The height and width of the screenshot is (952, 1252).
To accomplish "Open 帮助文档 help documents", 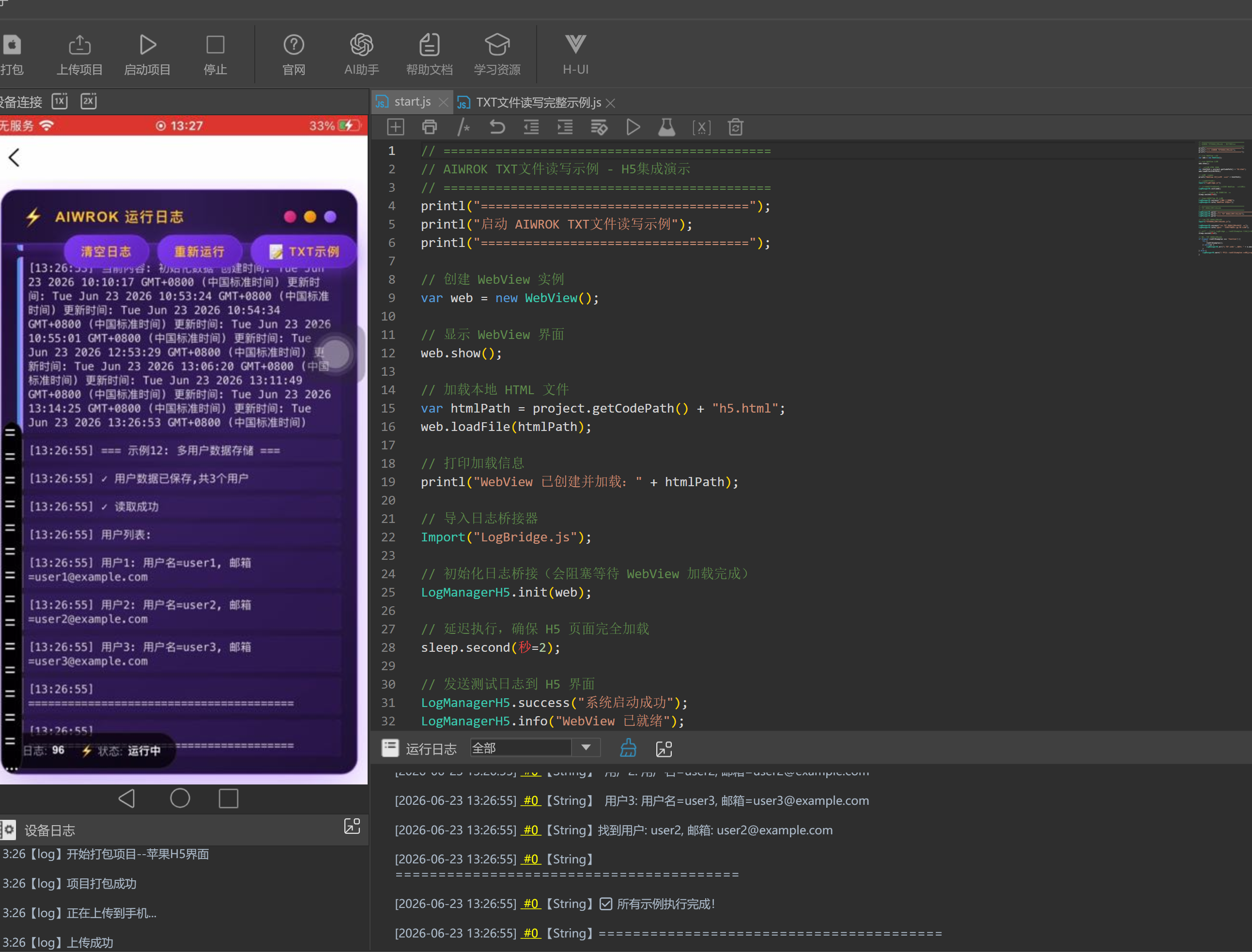I will point(429,54).
